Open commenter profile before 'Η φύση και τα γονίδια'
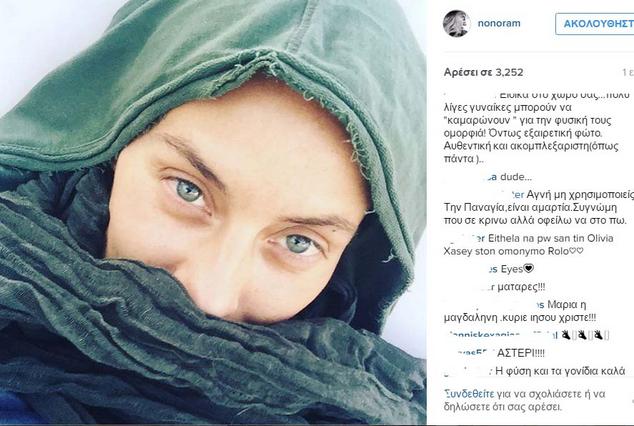Viewport: 634px width, 426px height. coord(468,371)
